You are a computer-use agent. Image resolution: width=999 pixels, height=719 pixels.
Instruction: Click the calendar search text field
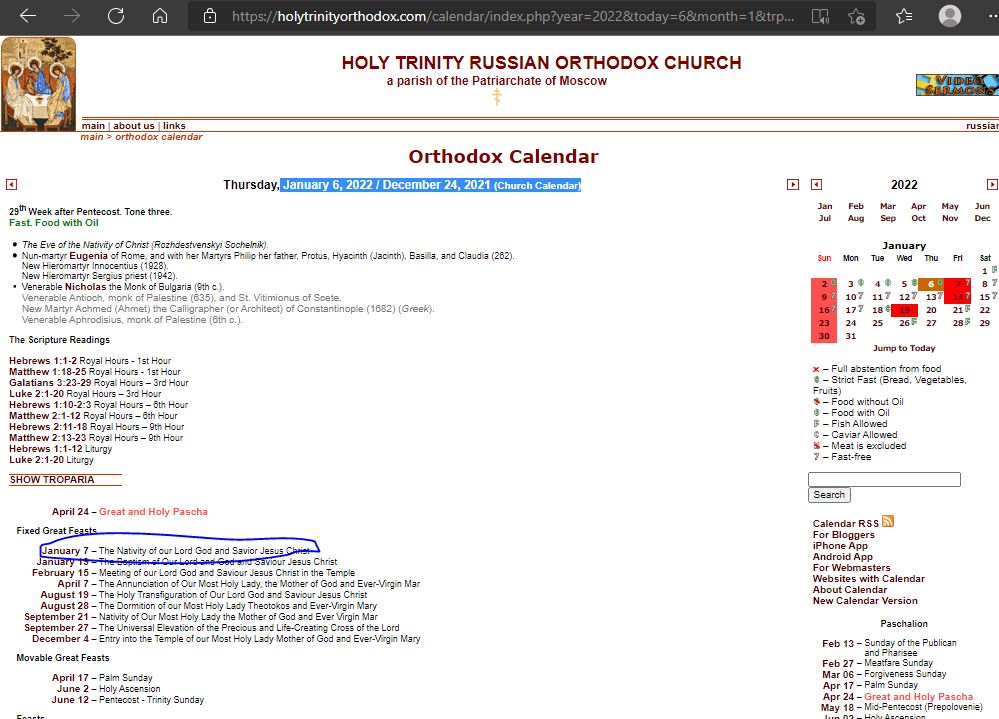tap(884, 480)
